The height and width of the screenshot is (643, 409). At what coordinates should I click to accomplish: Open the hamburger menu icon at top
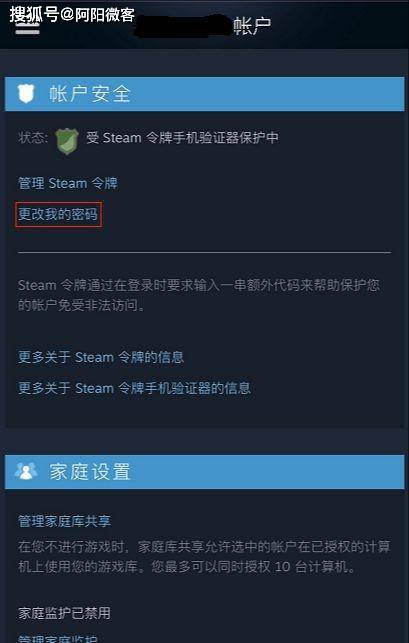coord(27,27)
